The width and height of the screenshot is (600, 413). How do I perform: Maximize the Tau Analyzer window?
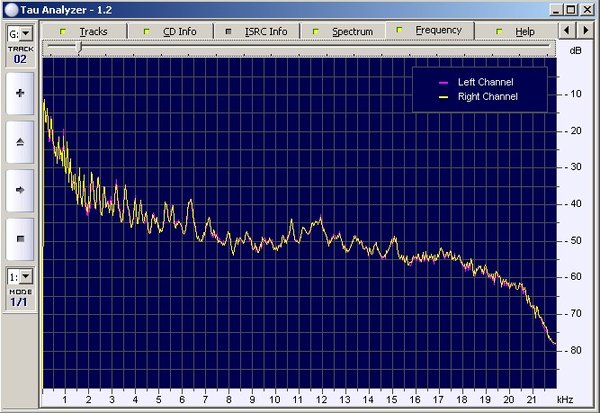click(x=571, y=10)
